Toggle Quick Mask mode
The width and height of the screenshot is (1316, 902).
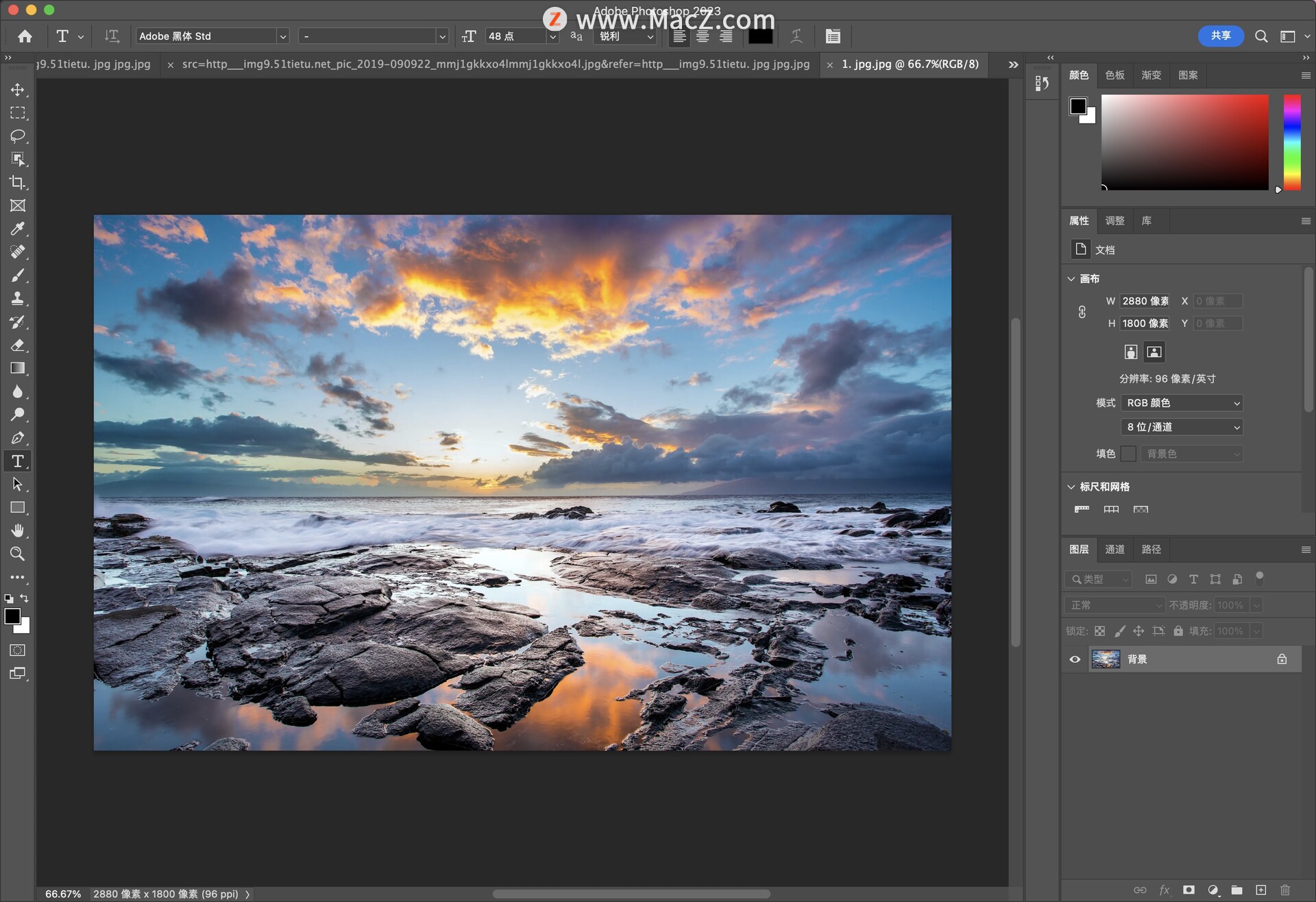pos(18,650)
